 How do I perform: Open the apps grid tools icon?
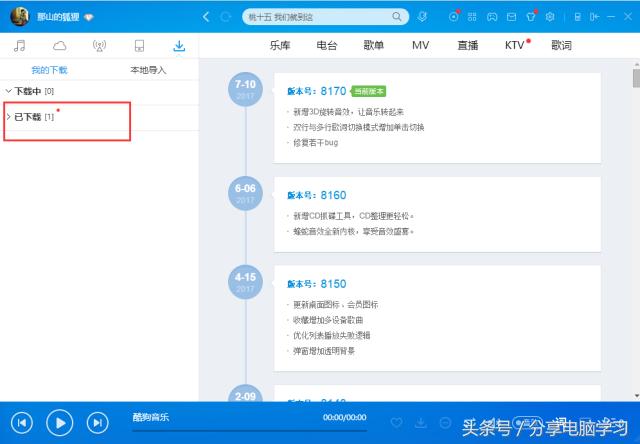[x=472, y=17]
